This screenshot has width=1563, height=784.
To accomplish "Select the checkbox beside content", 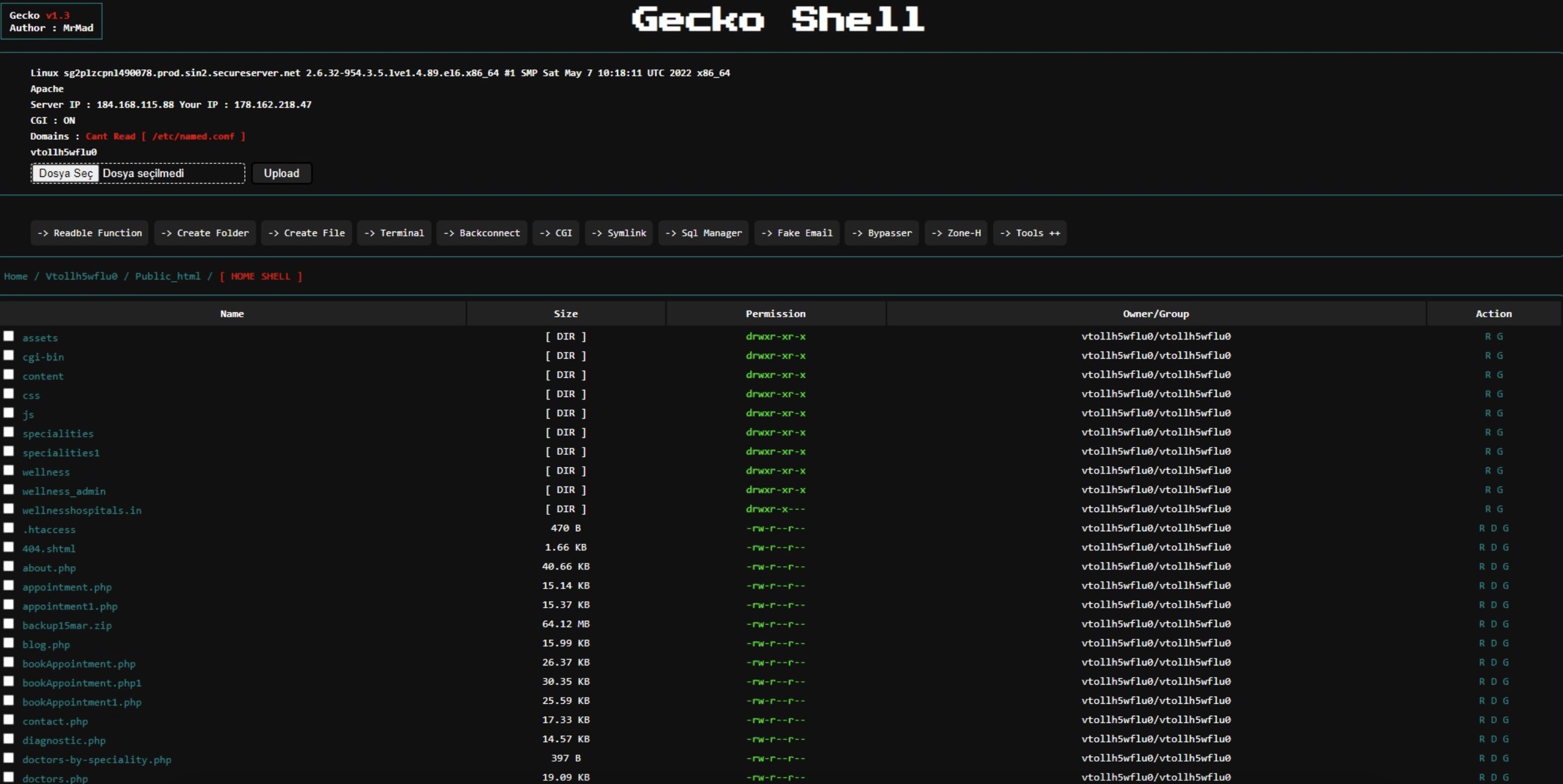I will click(x=9, y=374).
